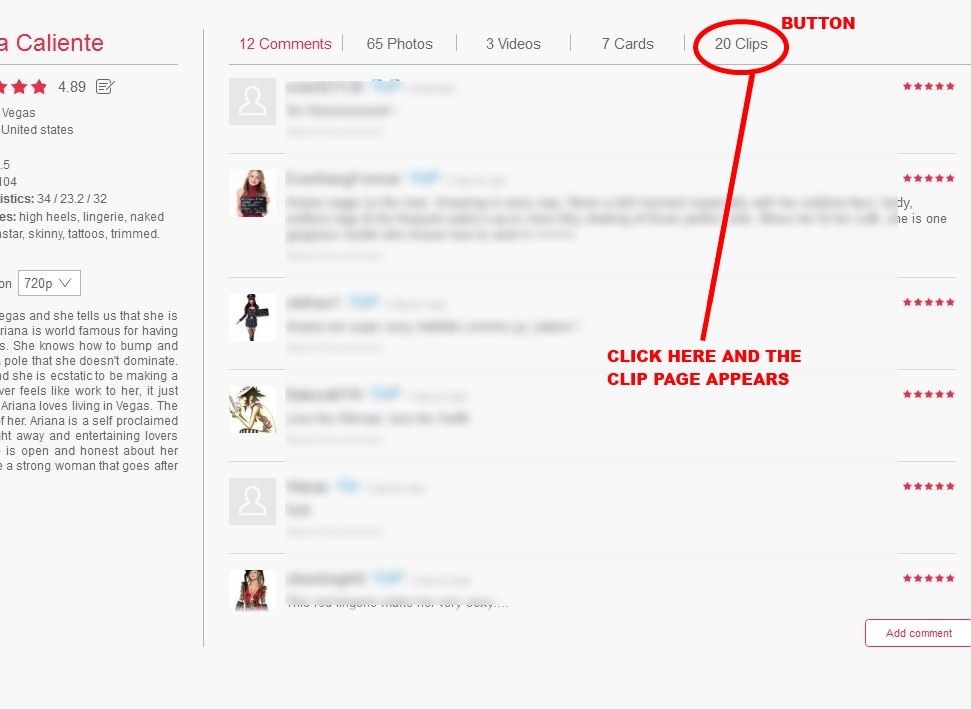The image size is (971, 709).
Task: Click the rate/edit icon beside 4.89
Action: coord(105,87)
